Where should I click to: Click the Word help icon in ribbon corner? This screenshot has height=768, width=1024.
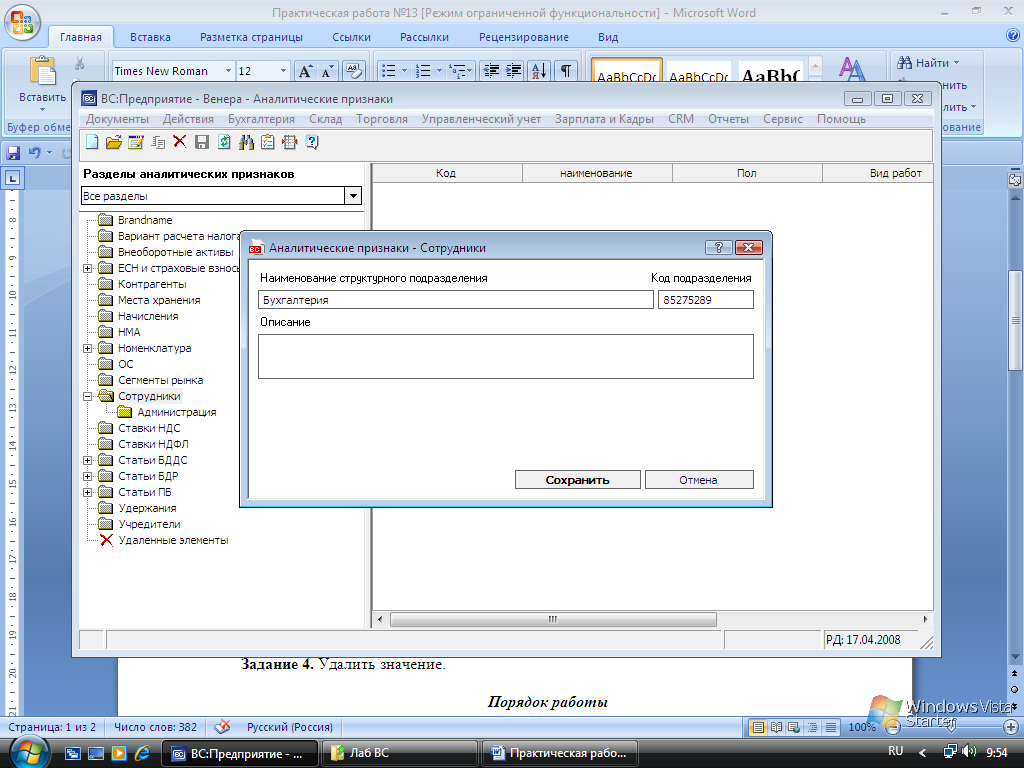click(x=1013, y=37)
